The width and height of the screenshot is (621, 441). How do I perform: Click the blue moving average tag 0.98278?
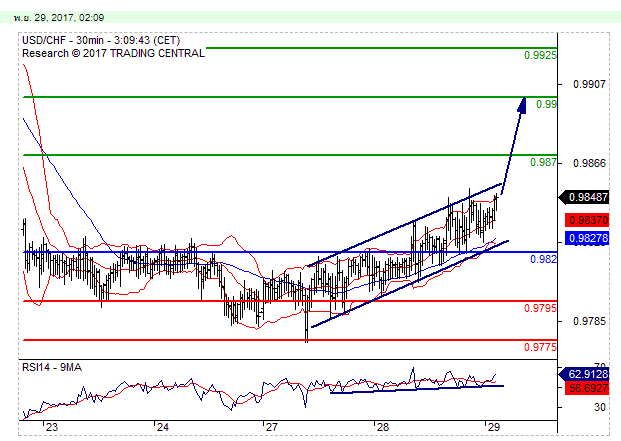pyautogui.click(x=587, y=238)
